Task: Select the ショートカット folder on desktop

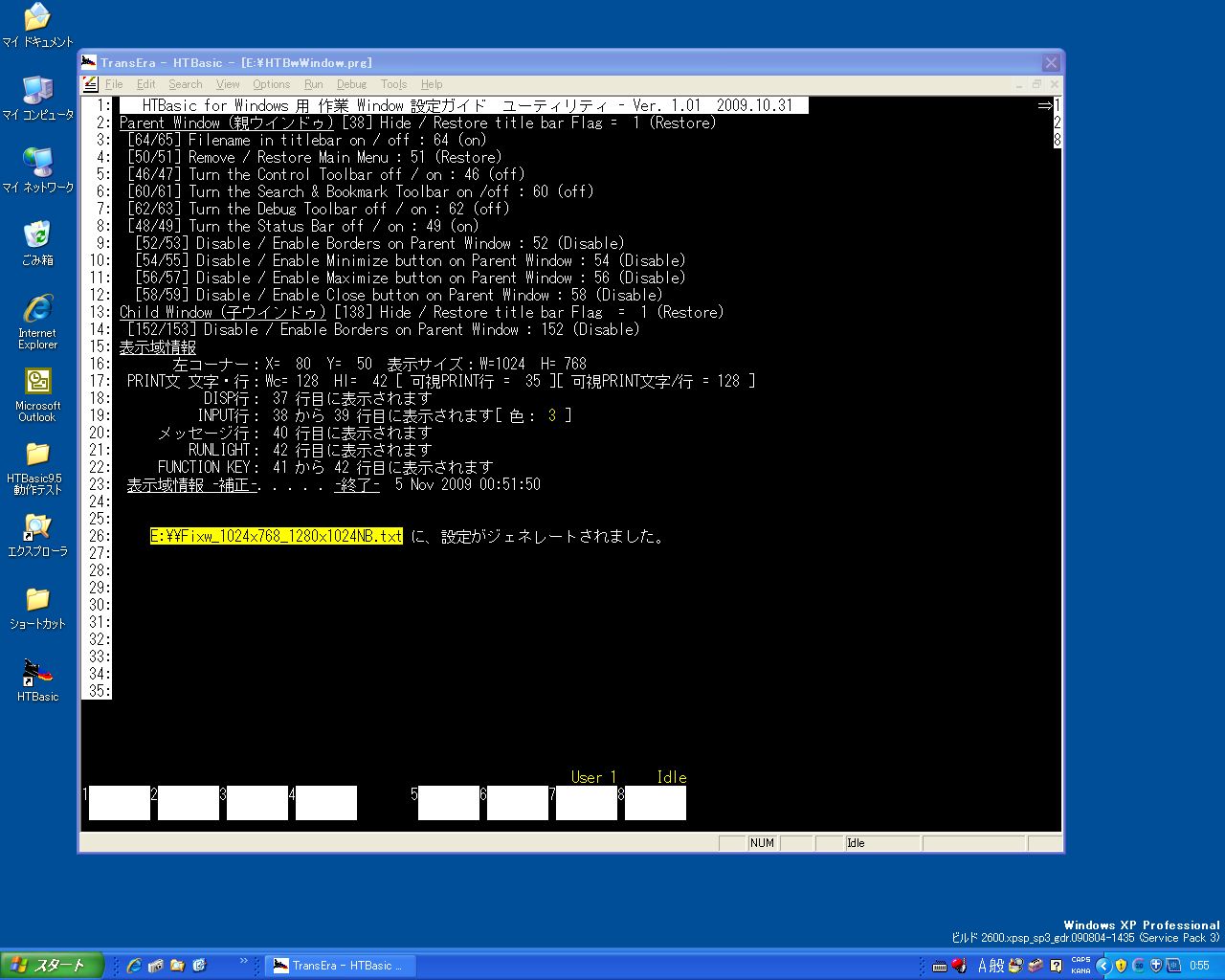Action: pyautogui.click(x=37, y=607)
